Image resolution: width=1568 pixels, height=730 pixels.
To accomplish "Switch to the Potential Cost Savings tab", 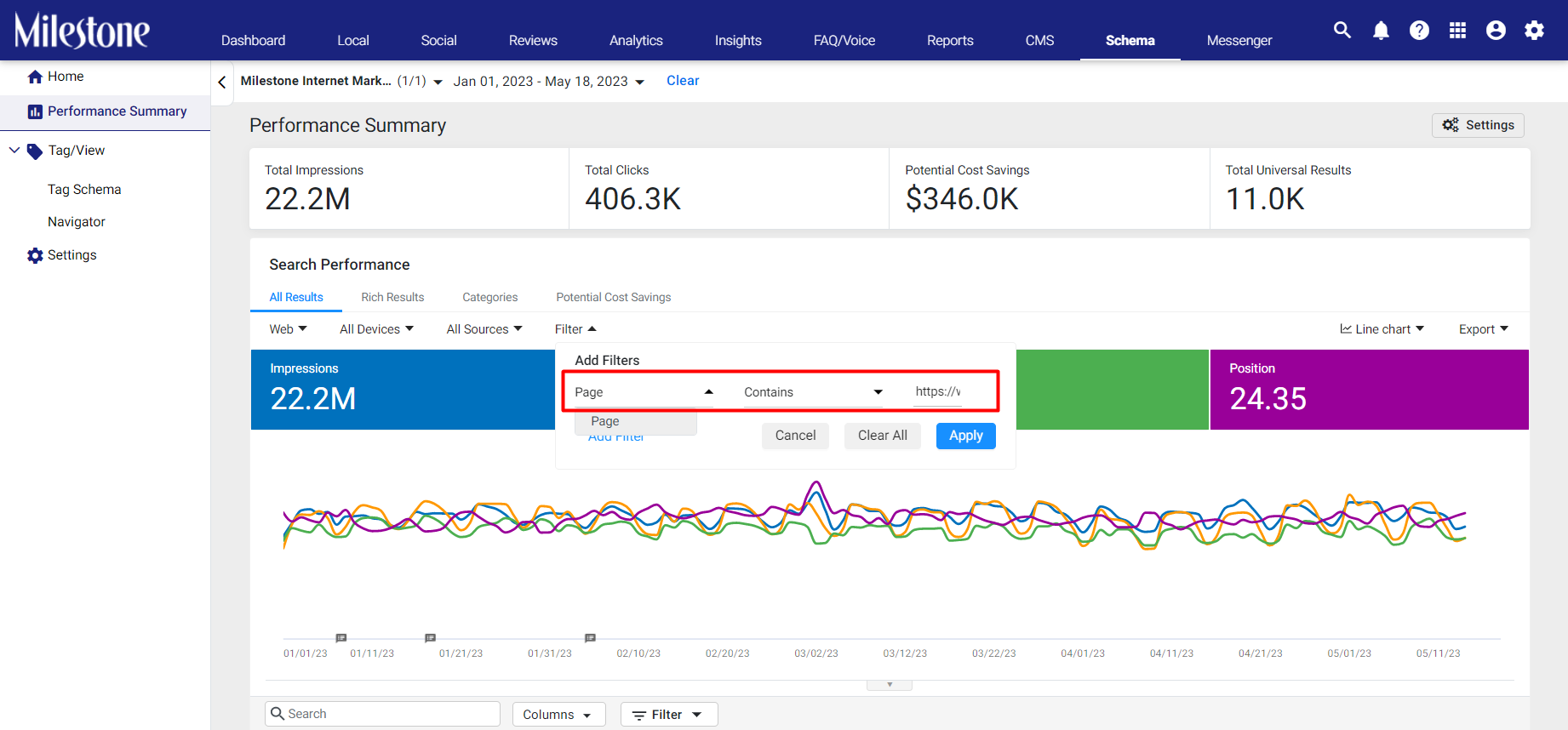I will [614, 297].
